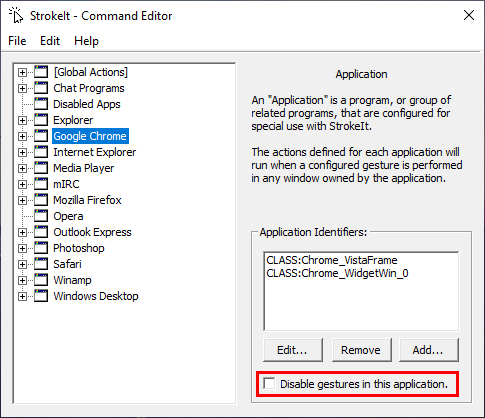Expand the Google Chrome node
This screenshot has width=485, height=418.
[x=22, y=136]
